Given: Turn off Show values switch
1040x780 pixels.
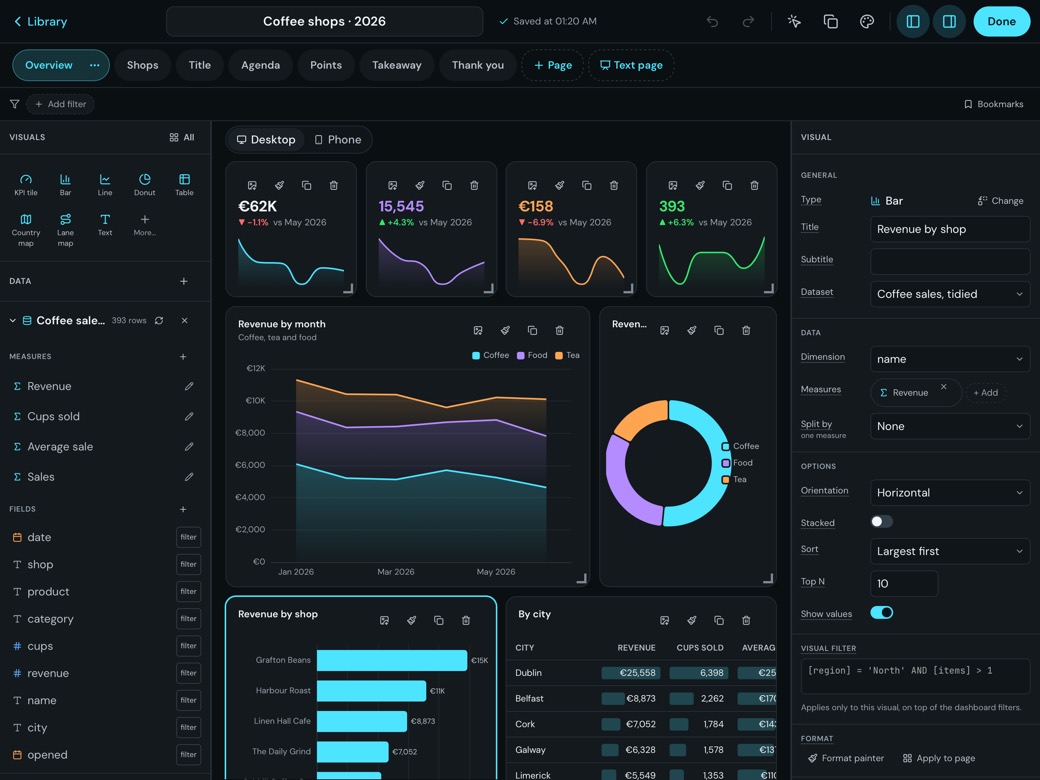Looking at the screenshot, I should tap(881, 612).
